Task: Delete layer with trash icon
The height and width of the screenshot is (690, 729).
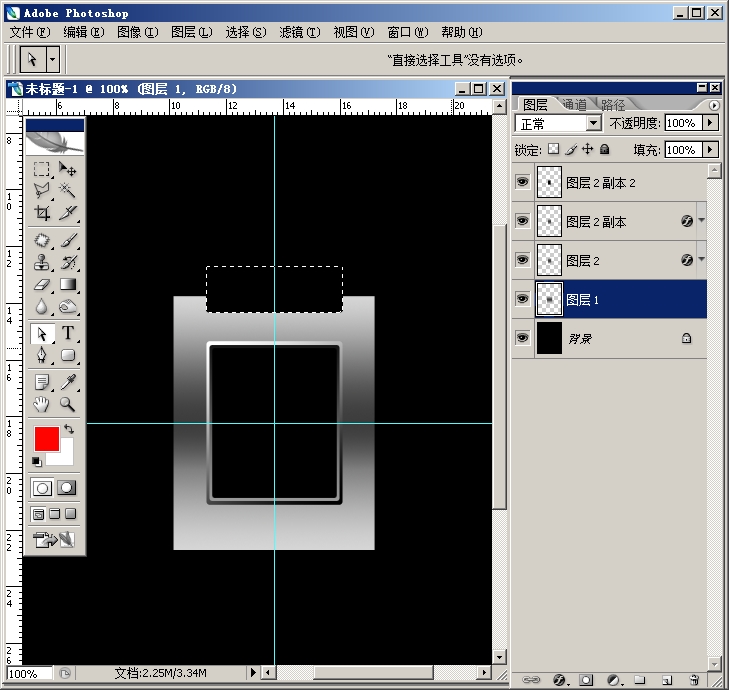Action: [694, 680]
